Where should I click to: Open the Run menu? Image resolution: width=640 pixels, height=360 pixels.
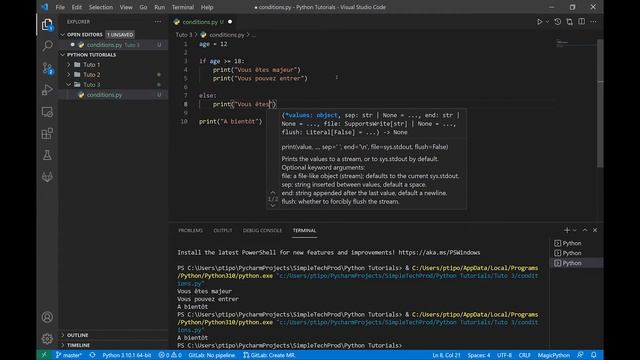(160, 7)
